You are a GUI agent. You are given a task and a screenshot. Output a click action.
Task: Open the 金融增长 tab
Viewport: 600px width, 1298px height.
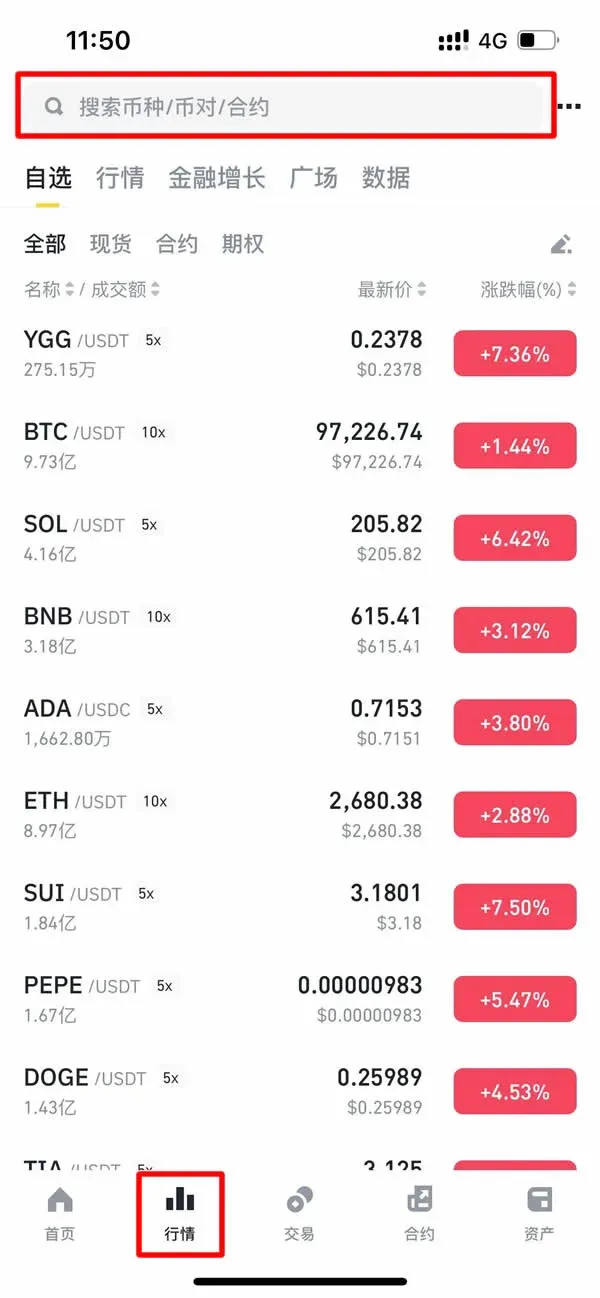(217, 177)
